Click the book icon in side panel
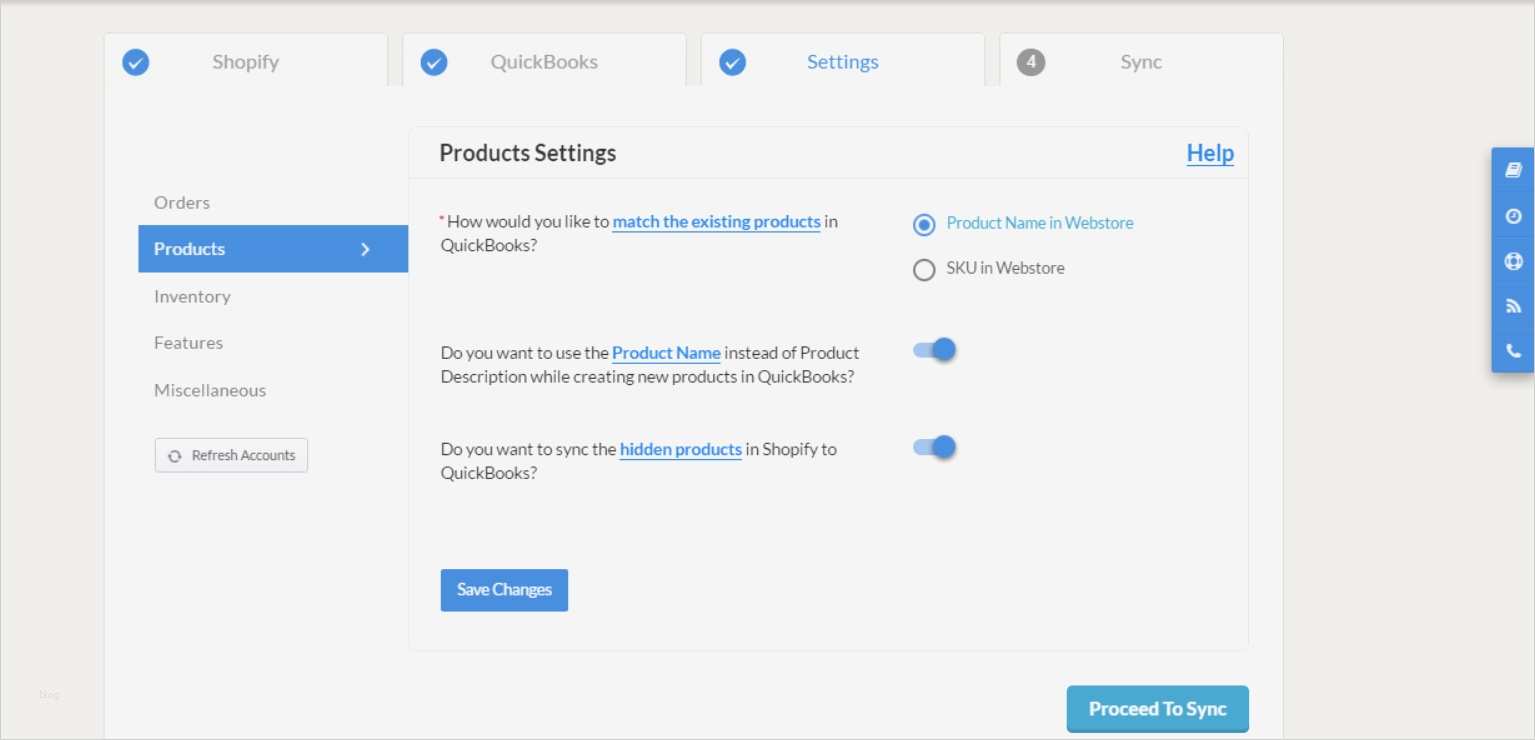Image resolution: width=1535 pixels, height=740 pixels. pyautogui.click(x=1513, y=170)
